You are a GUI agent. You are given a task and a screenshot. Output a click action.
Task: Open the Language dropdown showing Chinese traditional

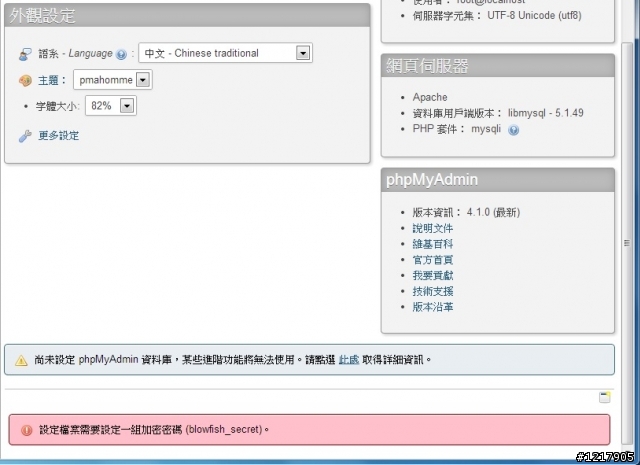pyautogui.click(x=225, y=53)
